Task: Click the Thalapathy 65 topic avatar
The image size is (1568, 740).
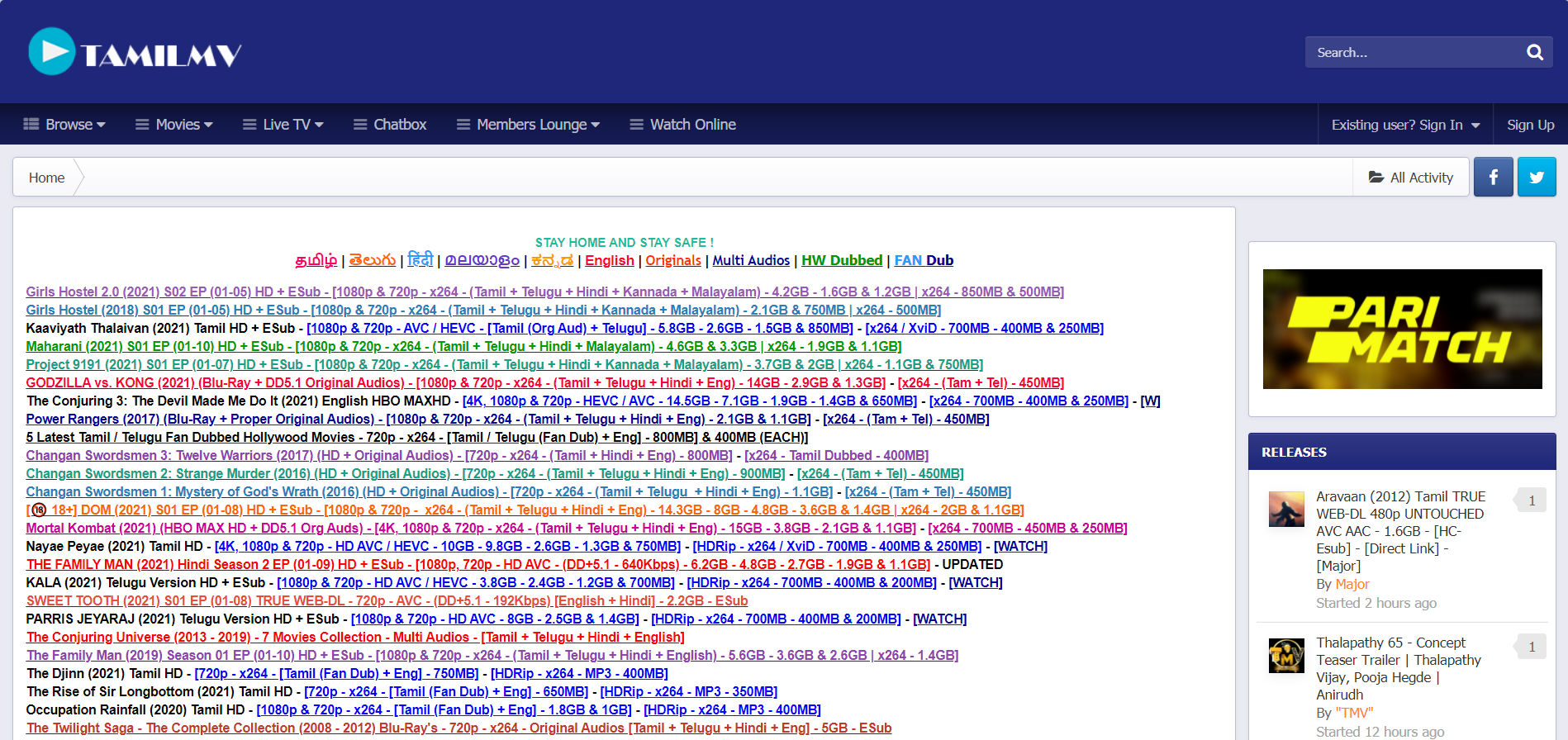Action: tap(1286, 656)
